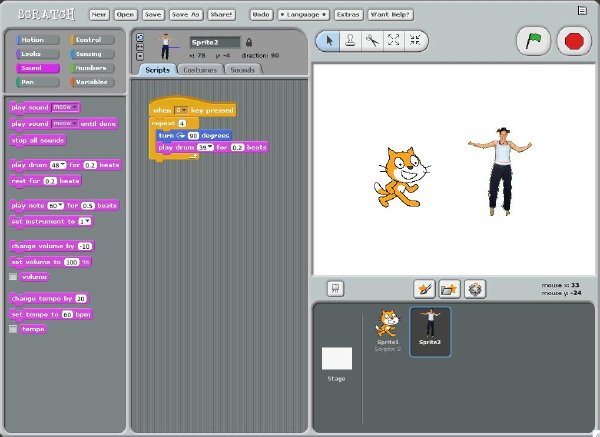Click the repeat count field showing 4
Image resolution: width=600 pixels, height=437 pixels.
pyautogui.click(x=182, y=123)
